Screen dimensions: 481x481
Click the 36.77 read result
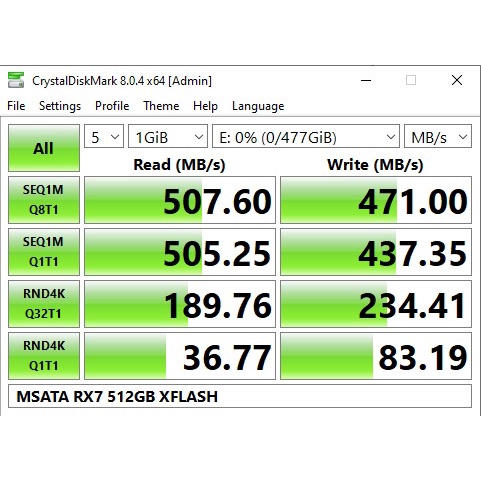[180, 356]
